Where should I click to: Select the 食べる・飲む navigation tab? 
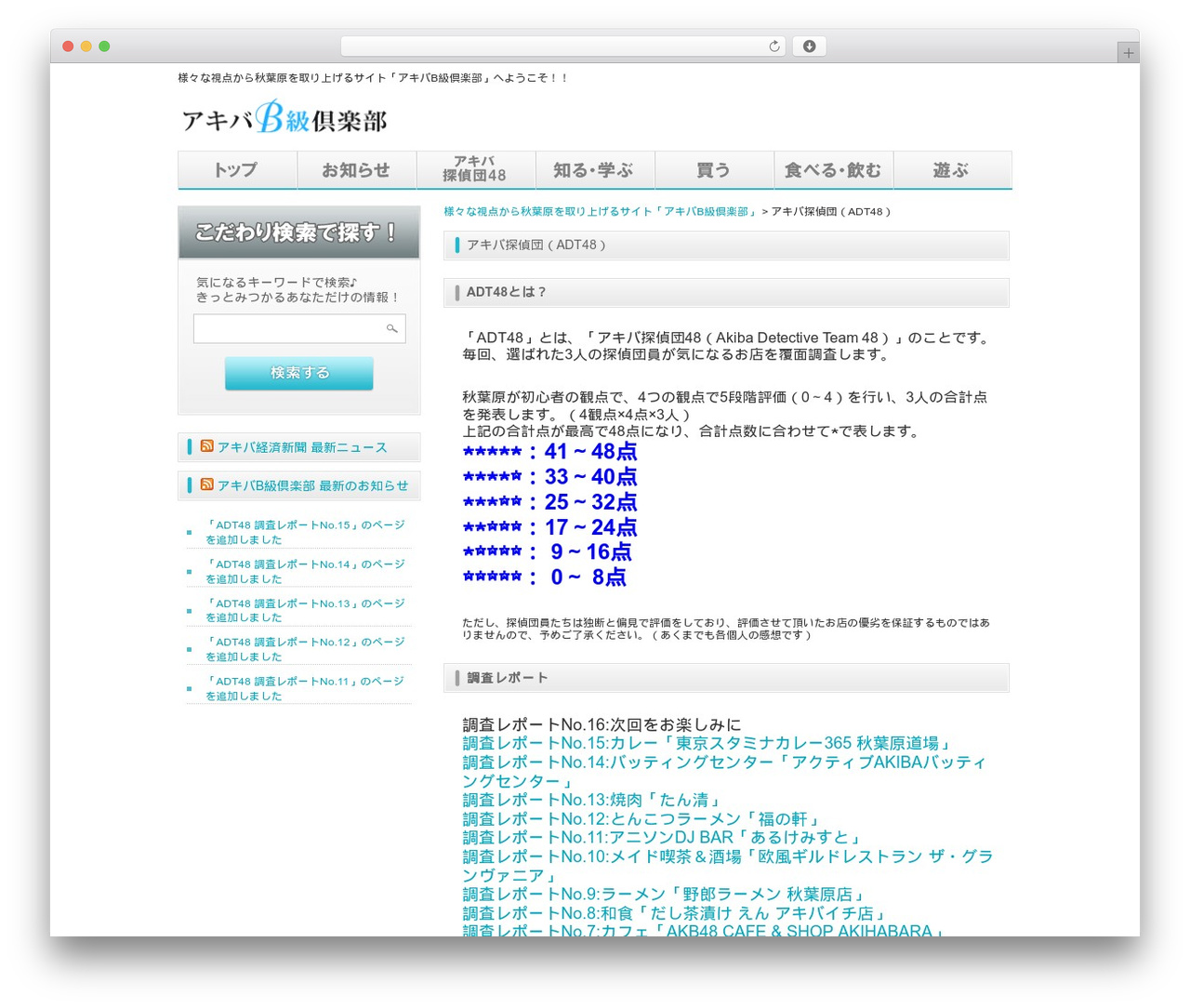(x=833, y=170)
